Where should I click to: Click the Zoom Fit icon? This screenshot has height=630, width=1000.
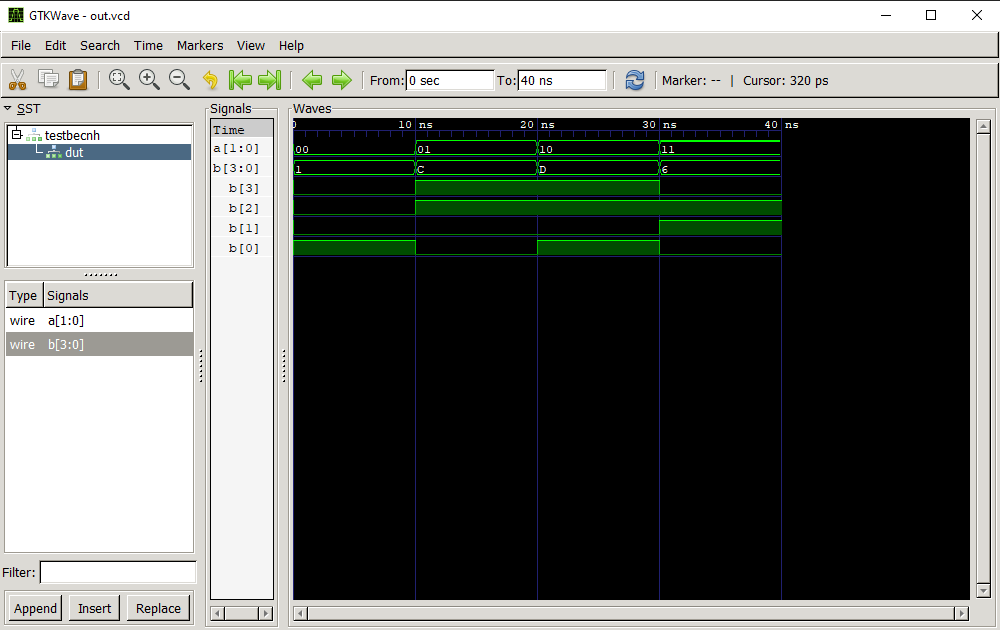pos(119,79)
